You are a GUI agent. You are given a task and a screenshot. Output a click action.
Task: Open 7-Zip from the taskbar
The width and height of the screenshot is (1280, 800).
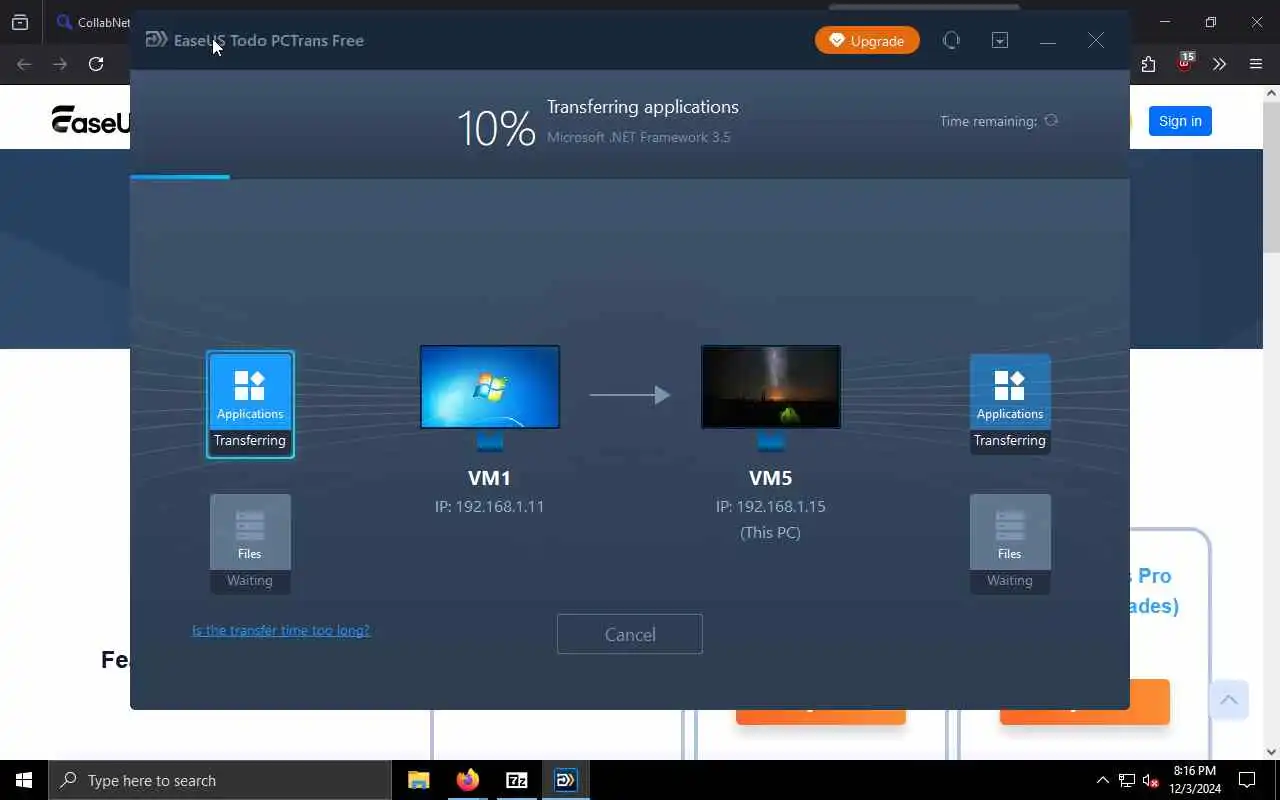point(516,780)
